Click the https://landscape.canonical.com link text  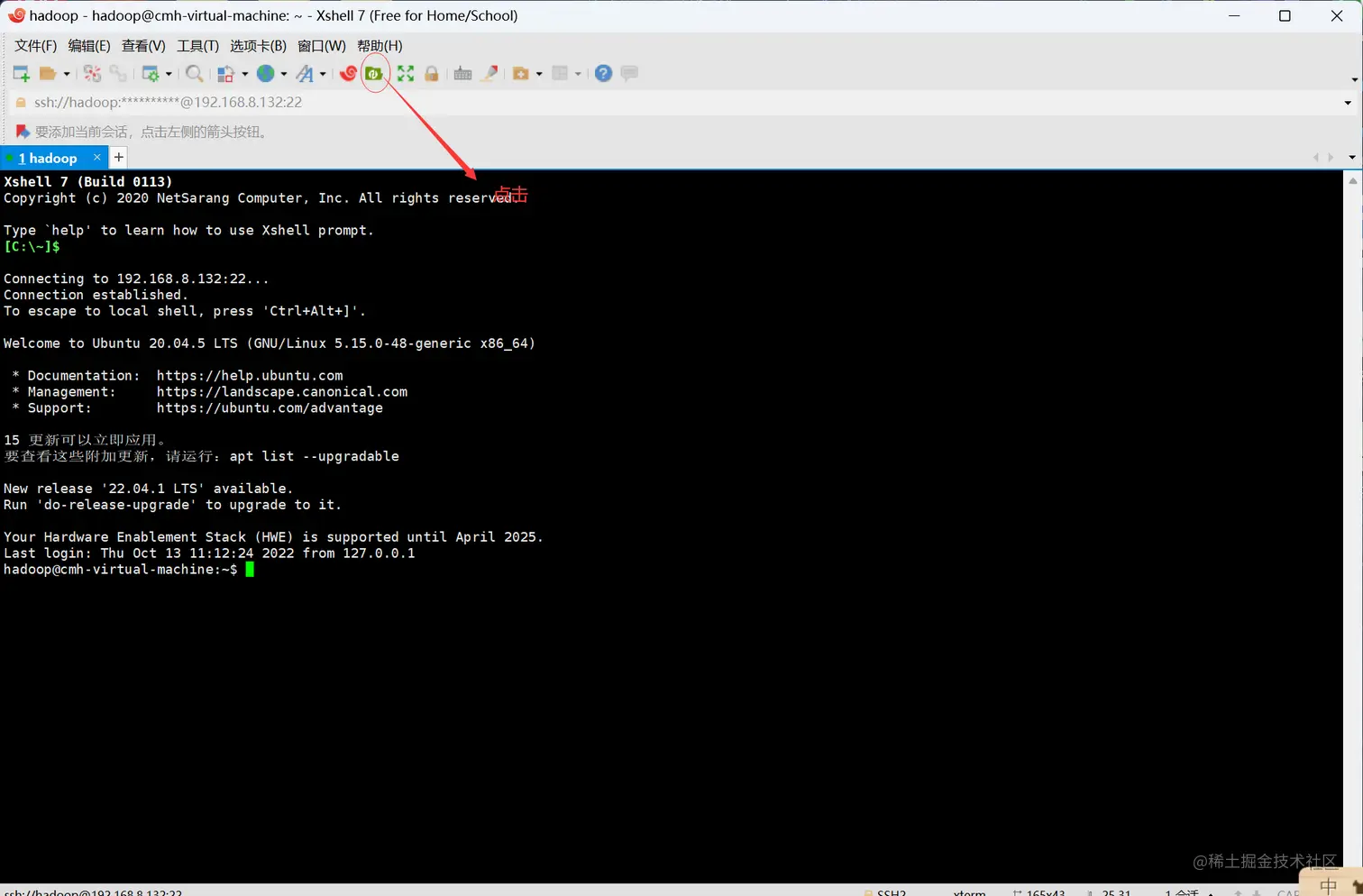(282, 392)
